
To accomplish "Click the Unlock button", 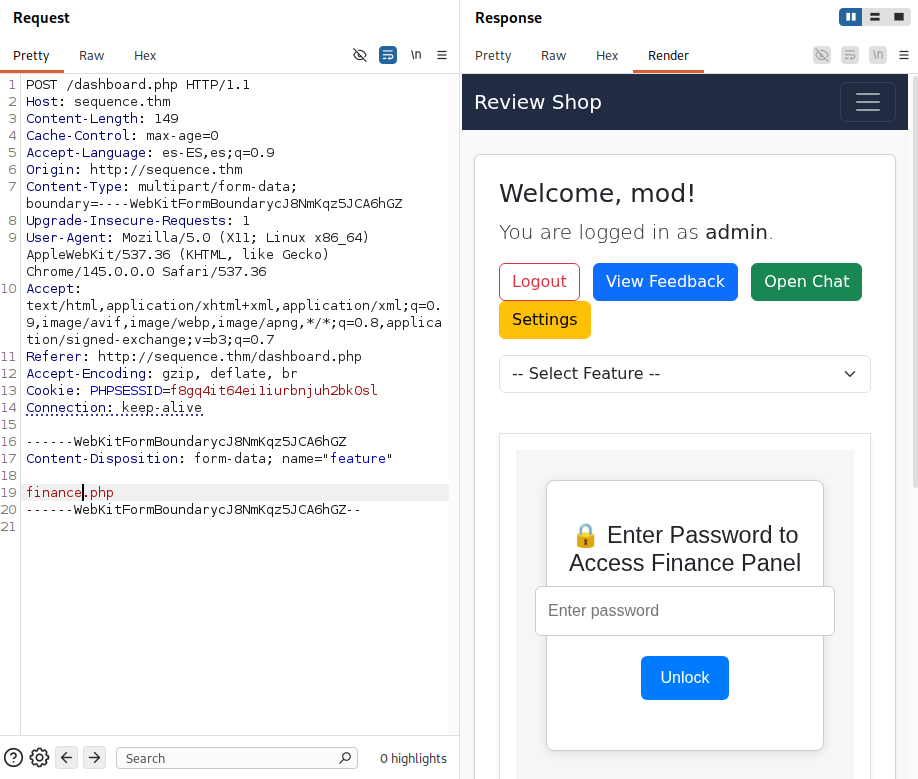I will [684, 678].
